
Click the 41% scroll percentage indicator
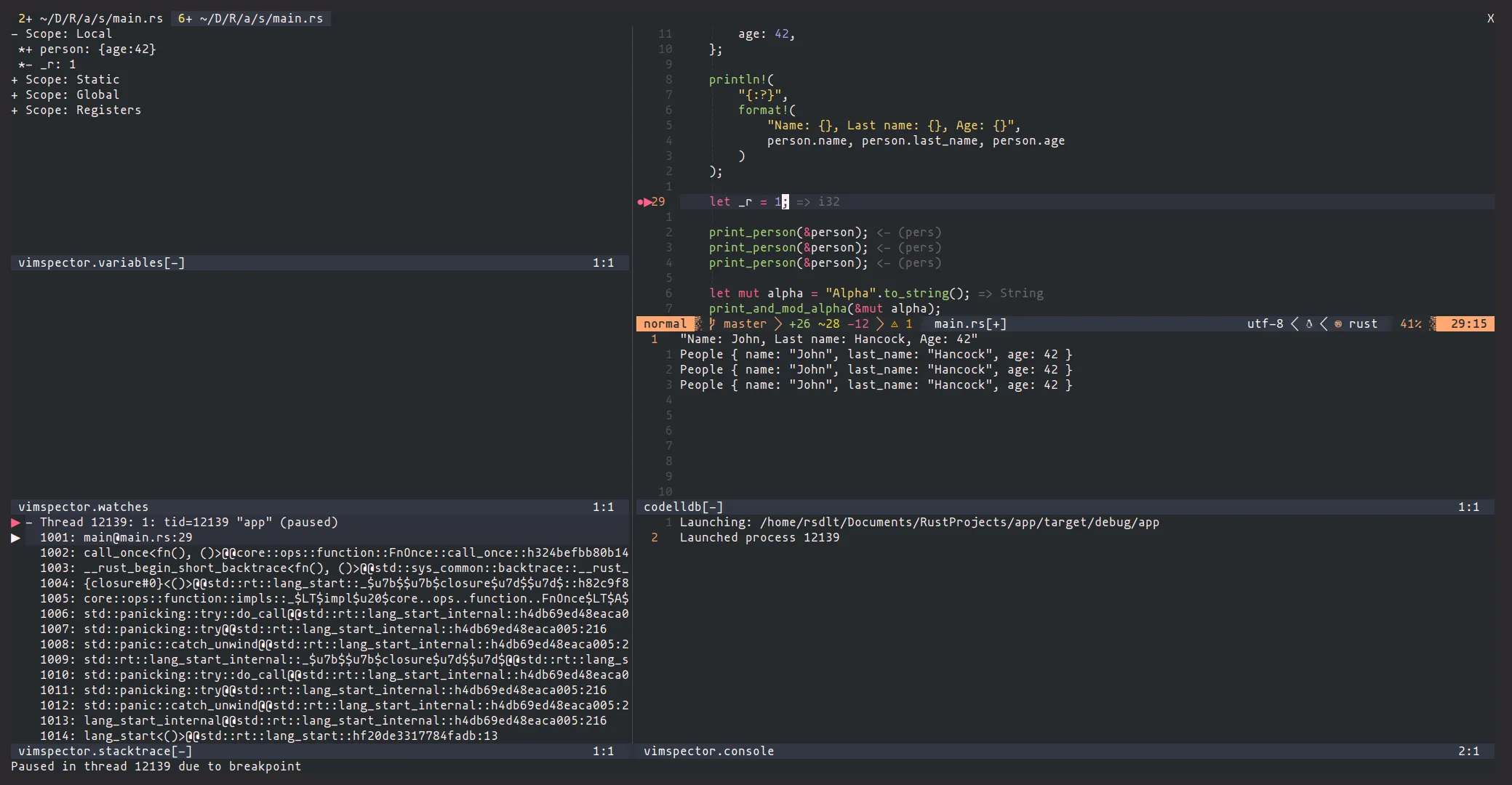coord(1410,323)
